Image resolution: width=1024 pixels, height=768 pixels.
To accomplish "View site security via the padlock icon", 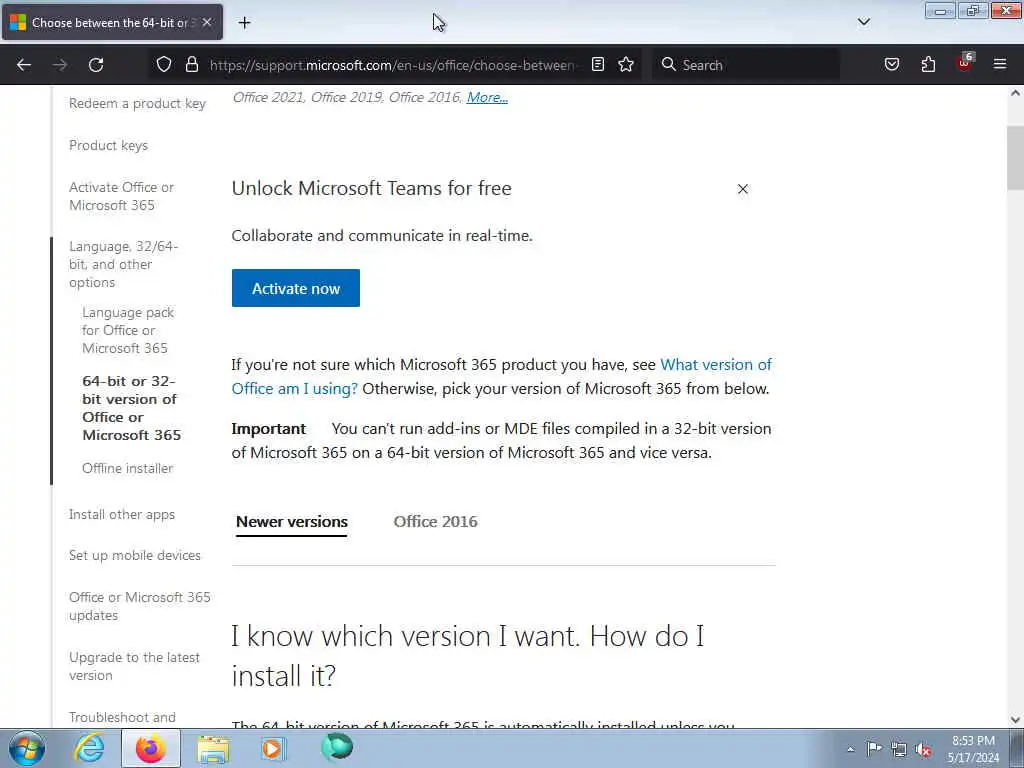I will point(191,65).
